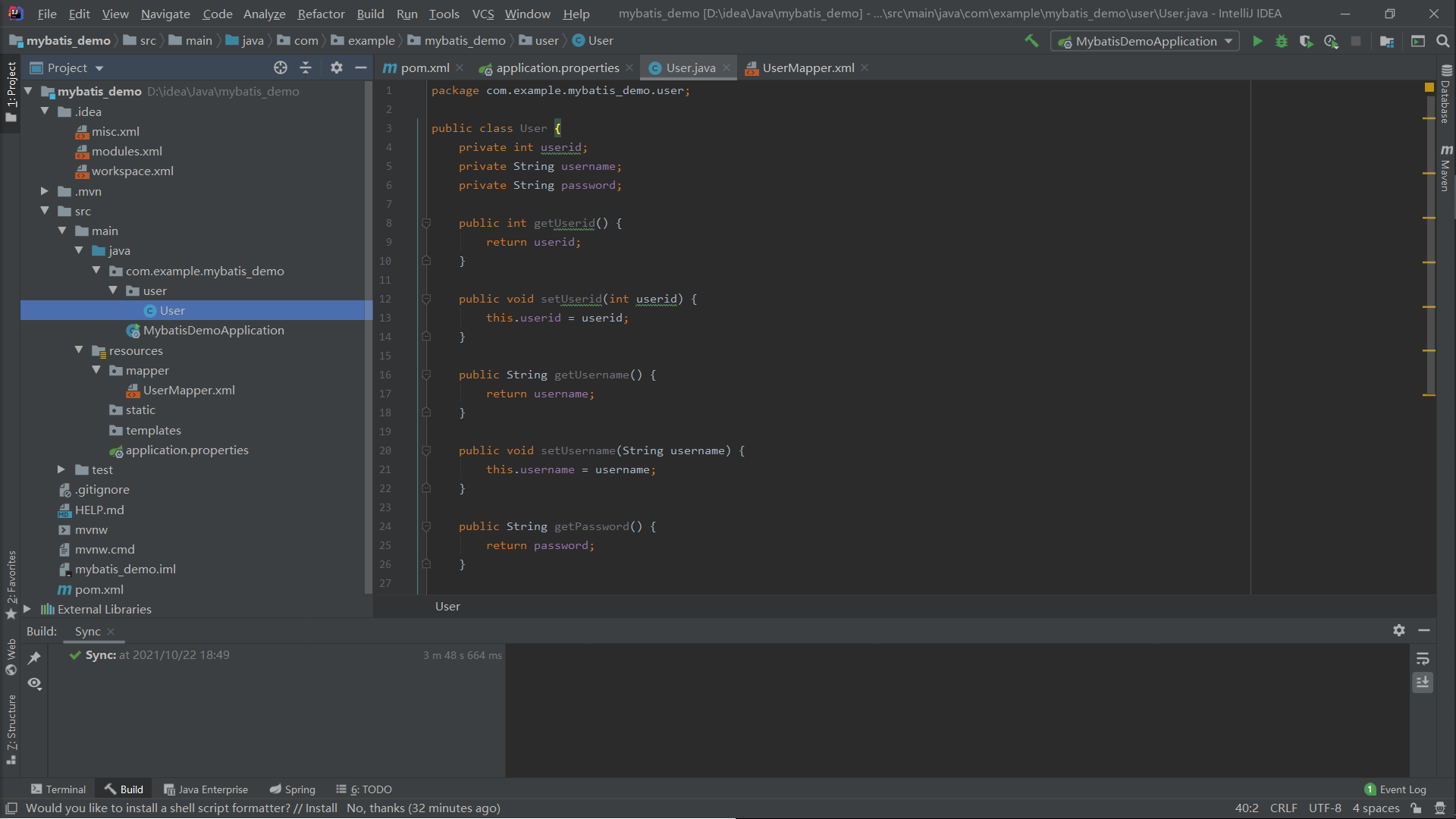Open Project panel settings gear
1456x819 pixels.
coord(337,67)
